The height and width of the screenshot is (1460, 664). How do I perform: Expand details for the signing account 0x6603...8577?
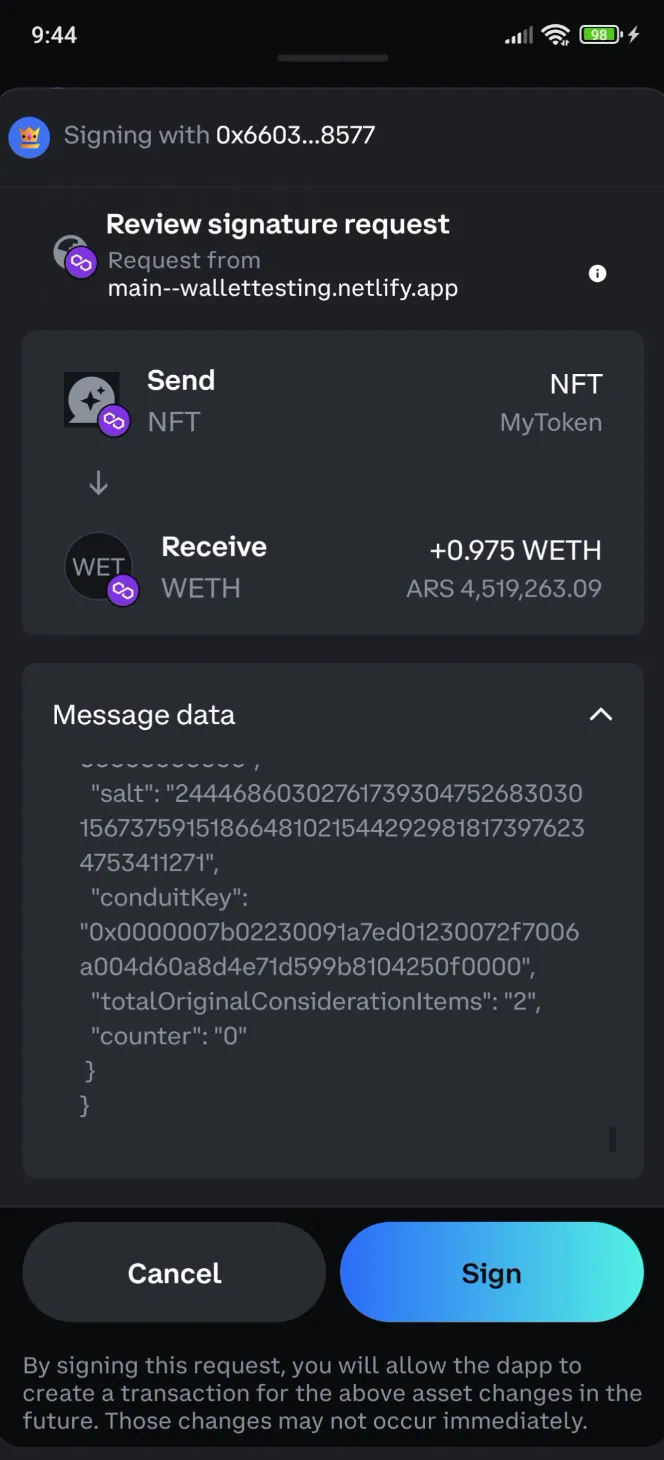click(295, 135)
